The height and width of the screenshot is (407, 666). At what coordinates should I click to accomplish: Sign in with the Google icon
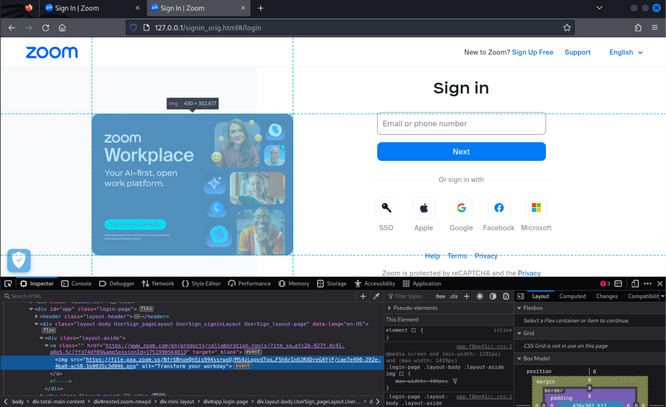461,208
